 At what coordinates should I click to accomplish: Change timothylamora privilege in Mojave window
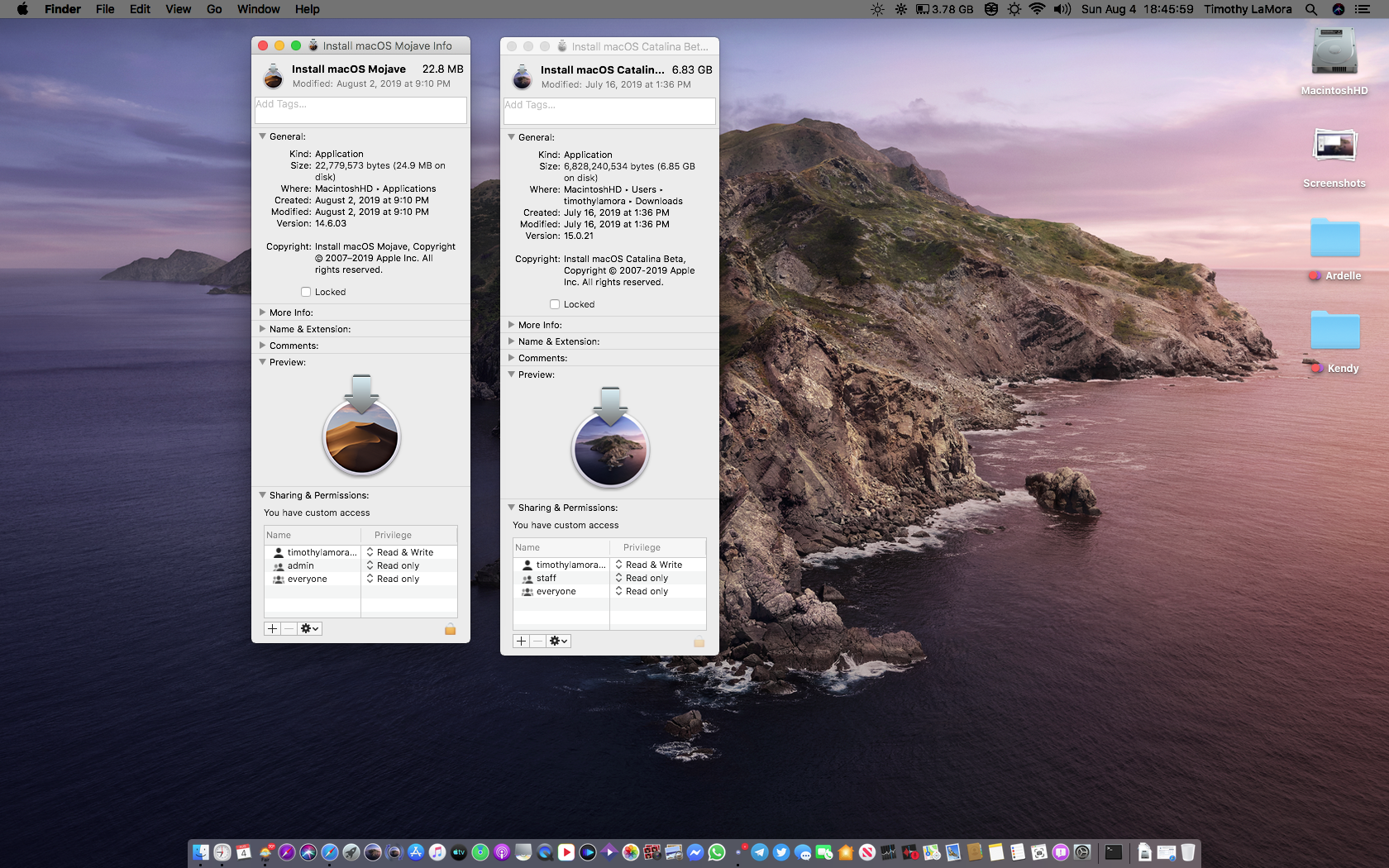(x=400, y=552)
